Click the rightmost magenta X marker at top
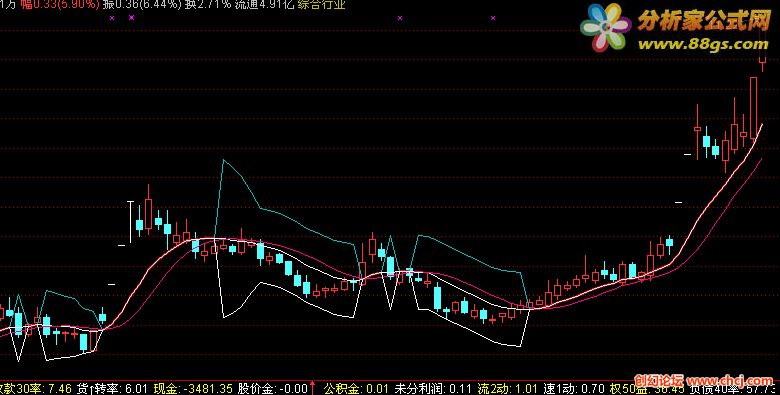This screenshot has height=395, width=780. (x=493, y=18)
